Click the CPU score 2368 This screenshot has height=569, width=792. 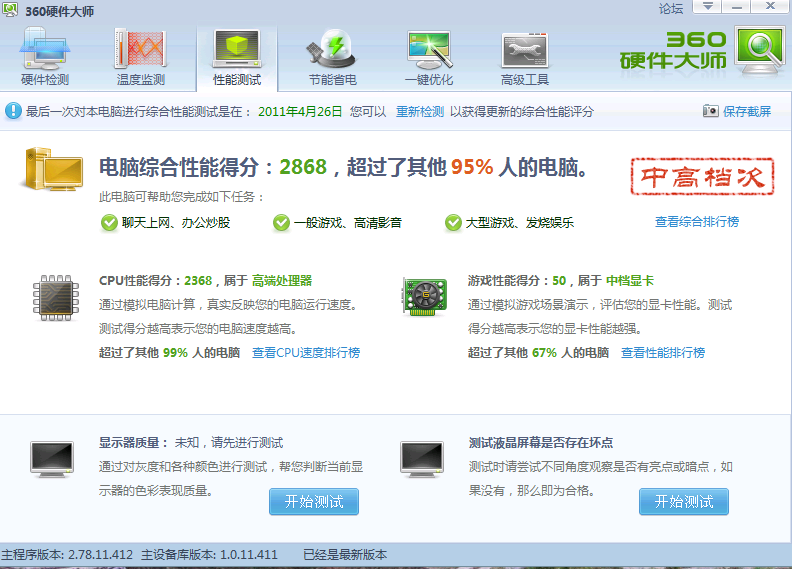click(198, 281)
